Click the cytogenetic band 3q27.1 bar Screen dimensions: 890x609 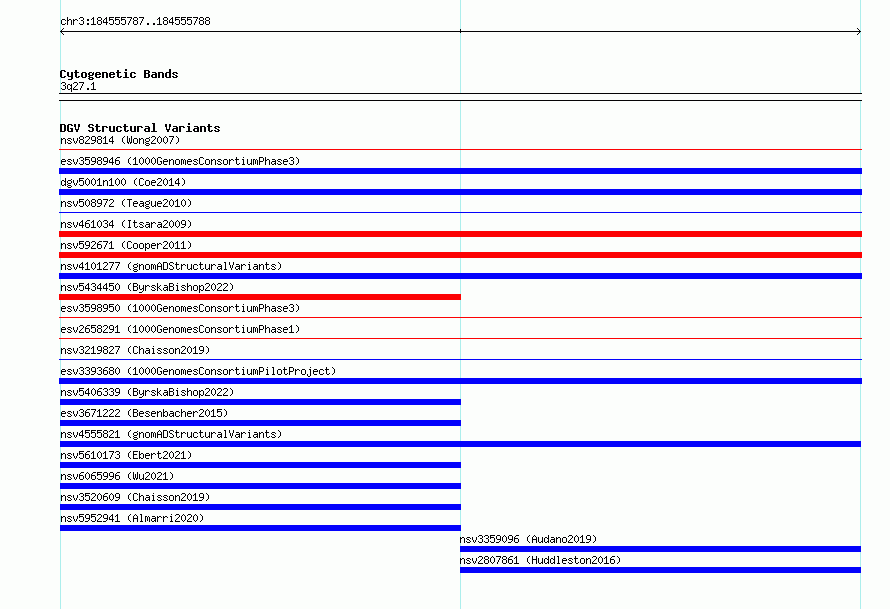coord(461,97)
